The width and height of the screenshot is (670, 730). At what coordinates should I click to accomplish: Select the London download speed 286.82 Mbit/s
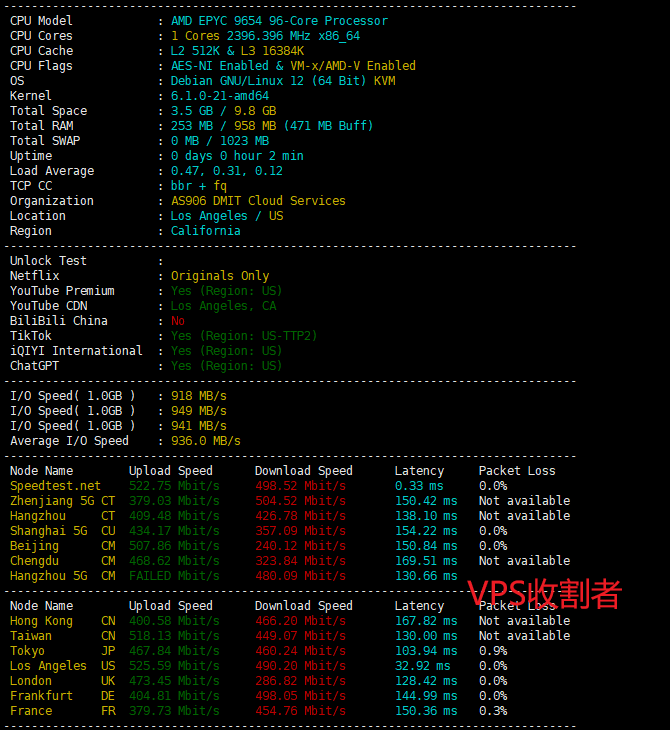(300, 681)
